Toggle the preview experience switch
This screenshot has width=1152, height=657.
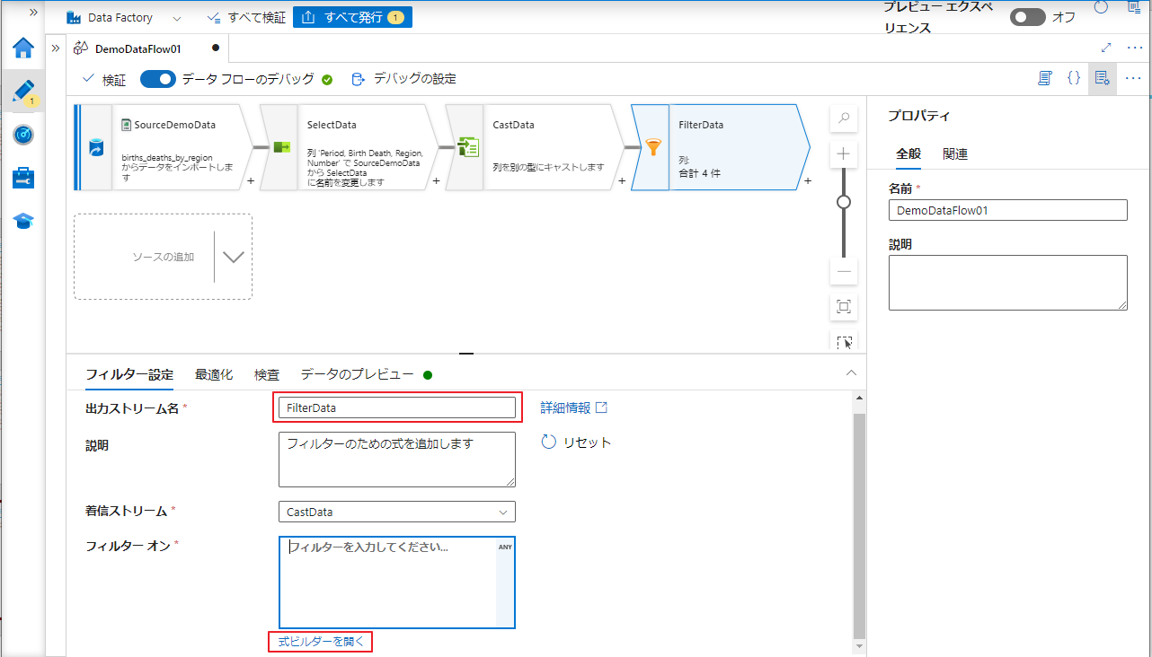pos(1027,17)
